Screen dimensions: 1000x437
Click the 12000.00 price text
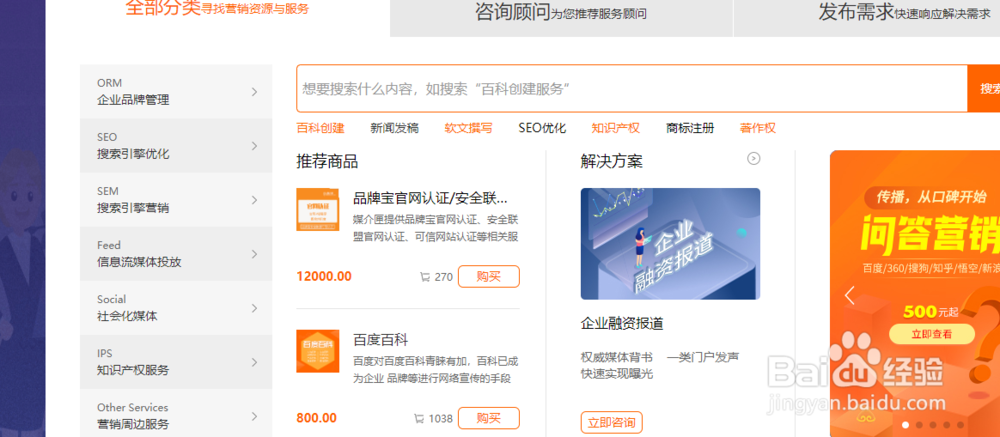pyautogui.click(x=324, y=277)
